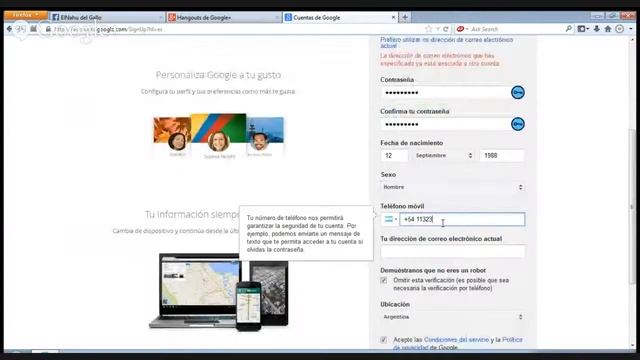Click the smartphone image

[249, 306]
